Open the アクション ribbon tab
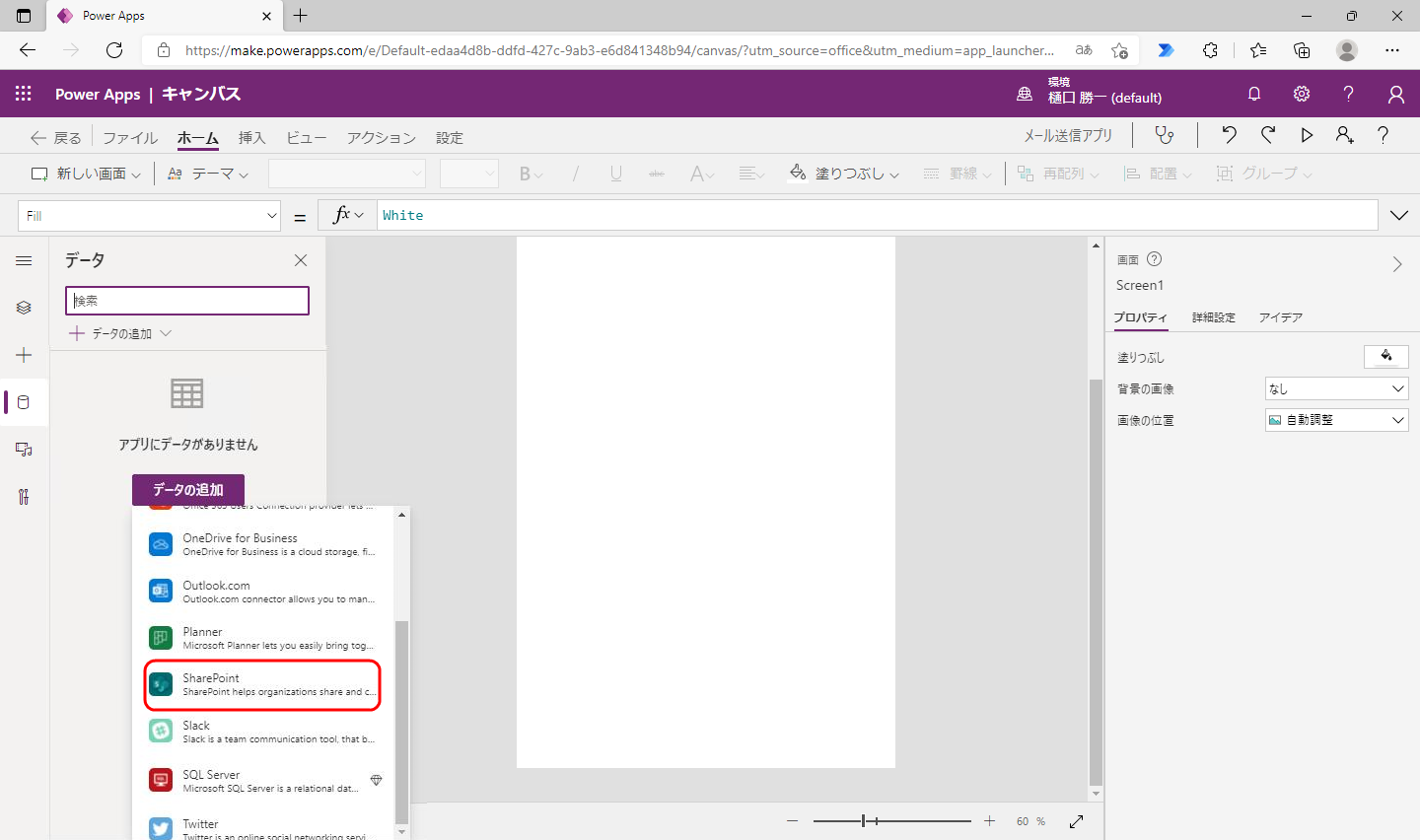1420x840 pixels. point(381,138)
